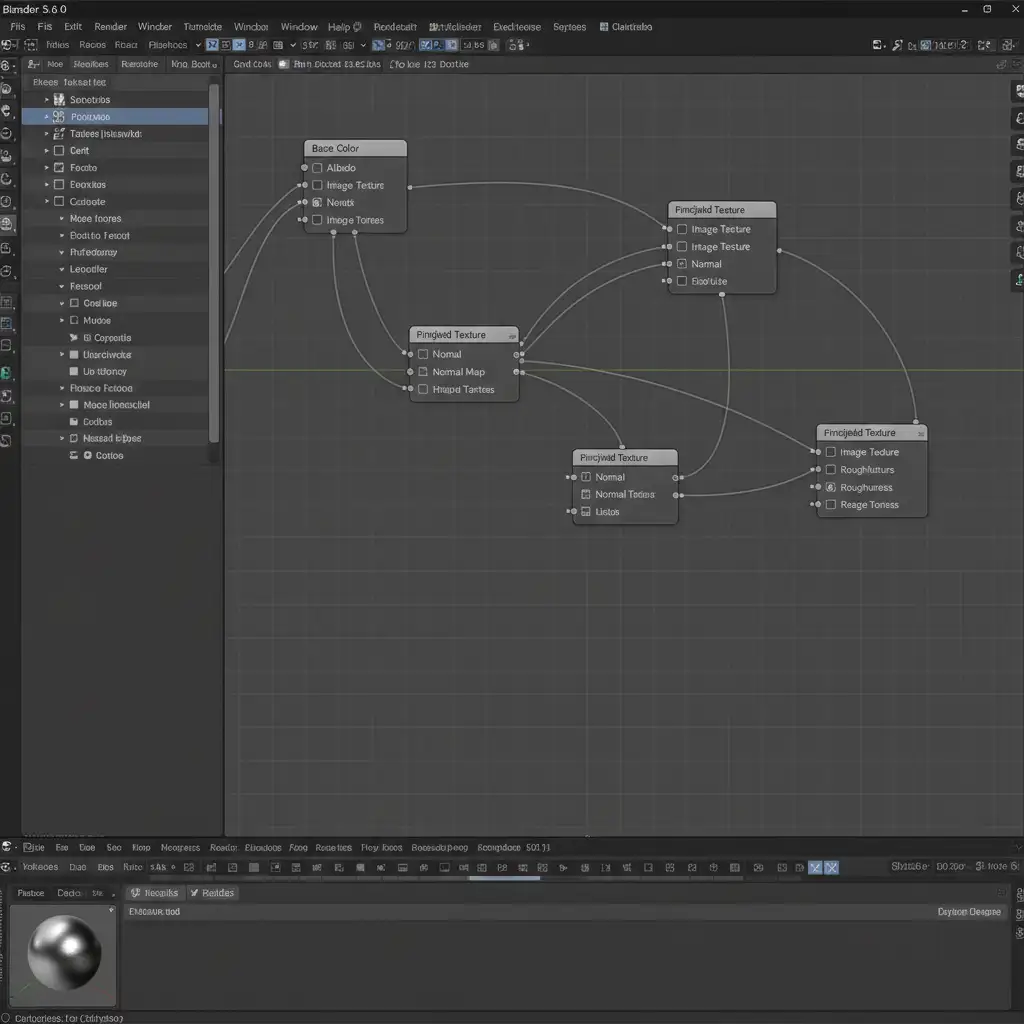Click the folder icon beside Codbas in the outliner
1024x1024 pixels.
(74, 422)
